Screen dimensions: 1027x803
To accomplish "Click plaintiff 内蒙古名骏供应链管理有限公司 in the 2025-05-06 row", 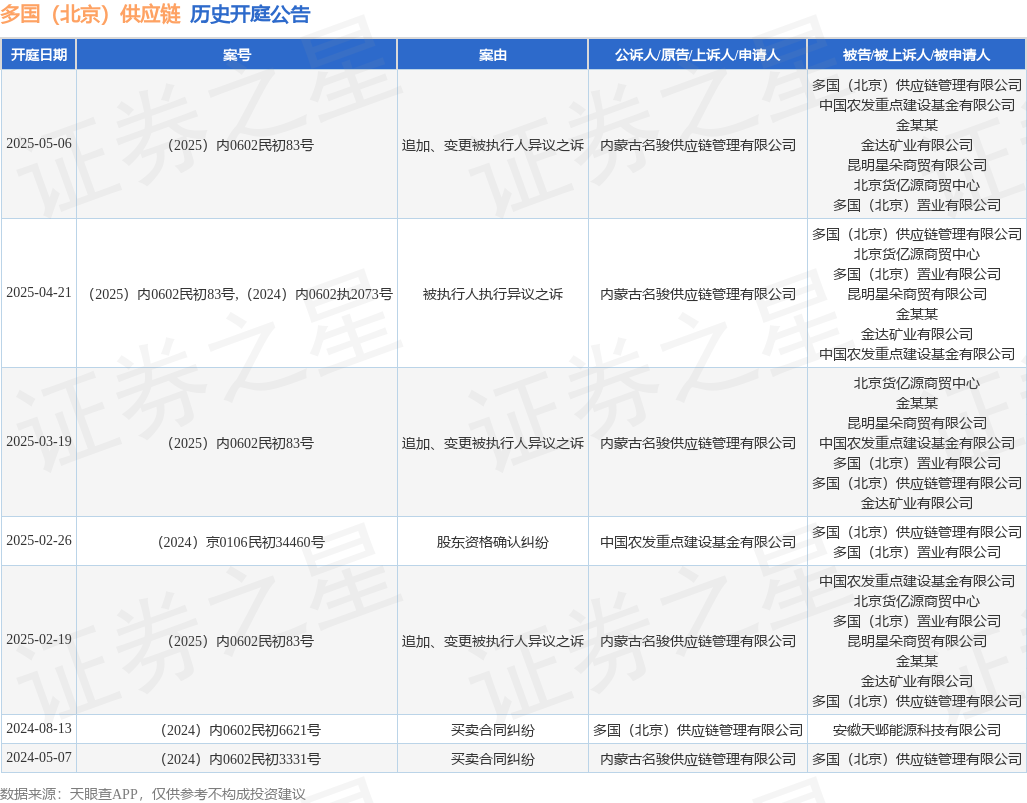I will 698,145.
